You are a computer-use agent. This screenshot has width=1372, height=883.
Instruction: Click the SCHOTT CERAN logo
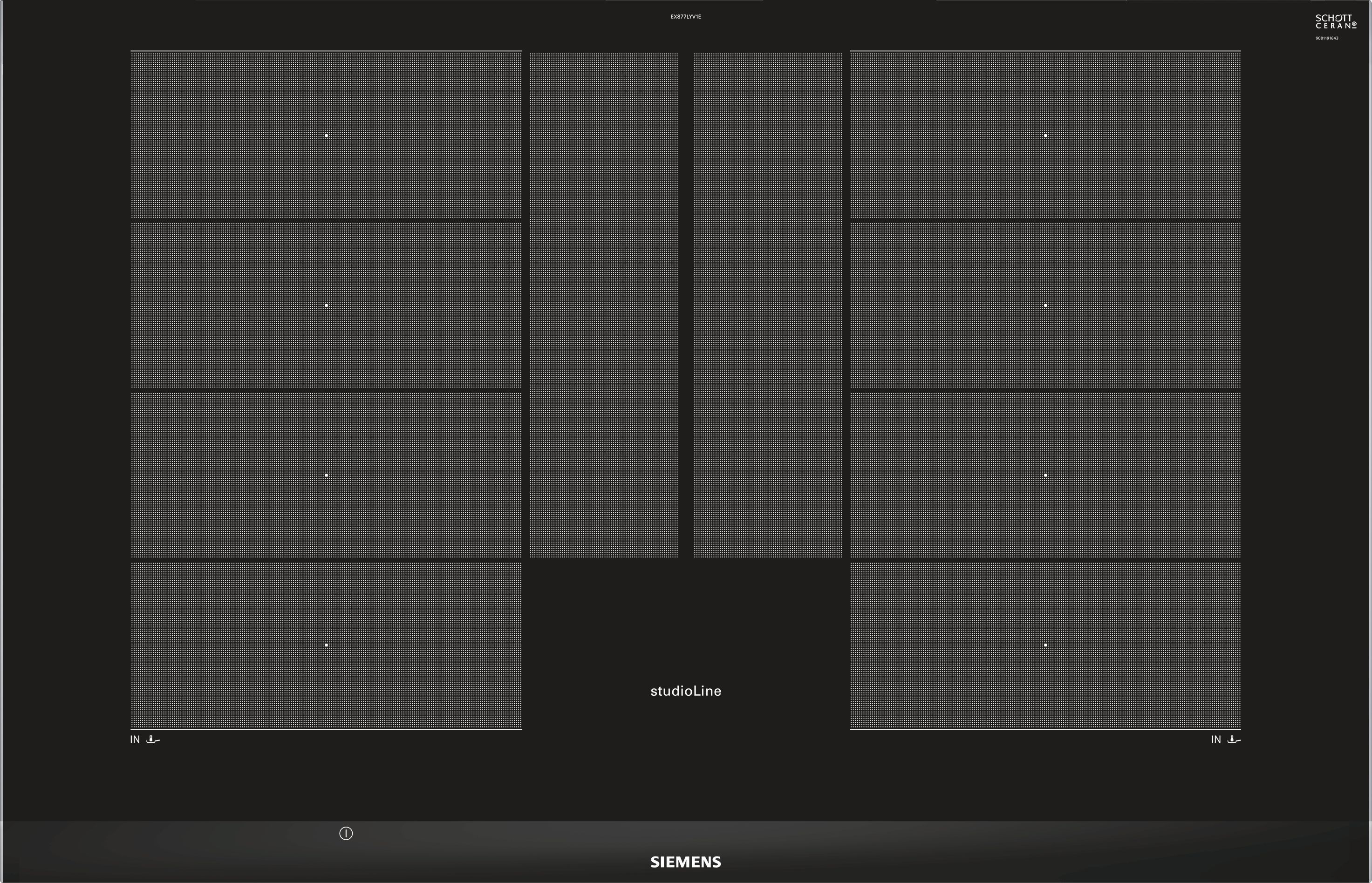tap(1335, 22)
